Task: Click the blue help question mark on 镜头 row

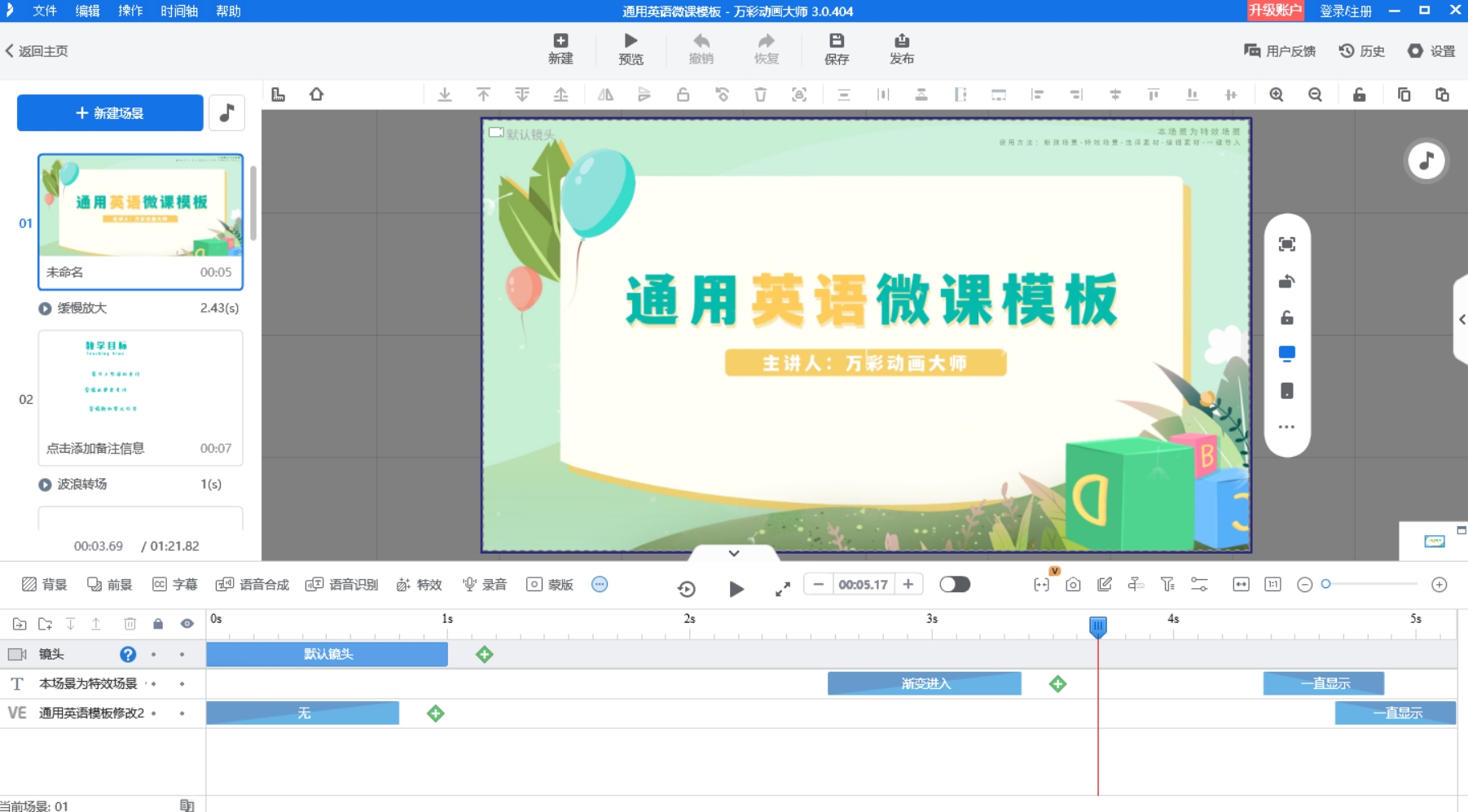Action: [x=128, y=654]
